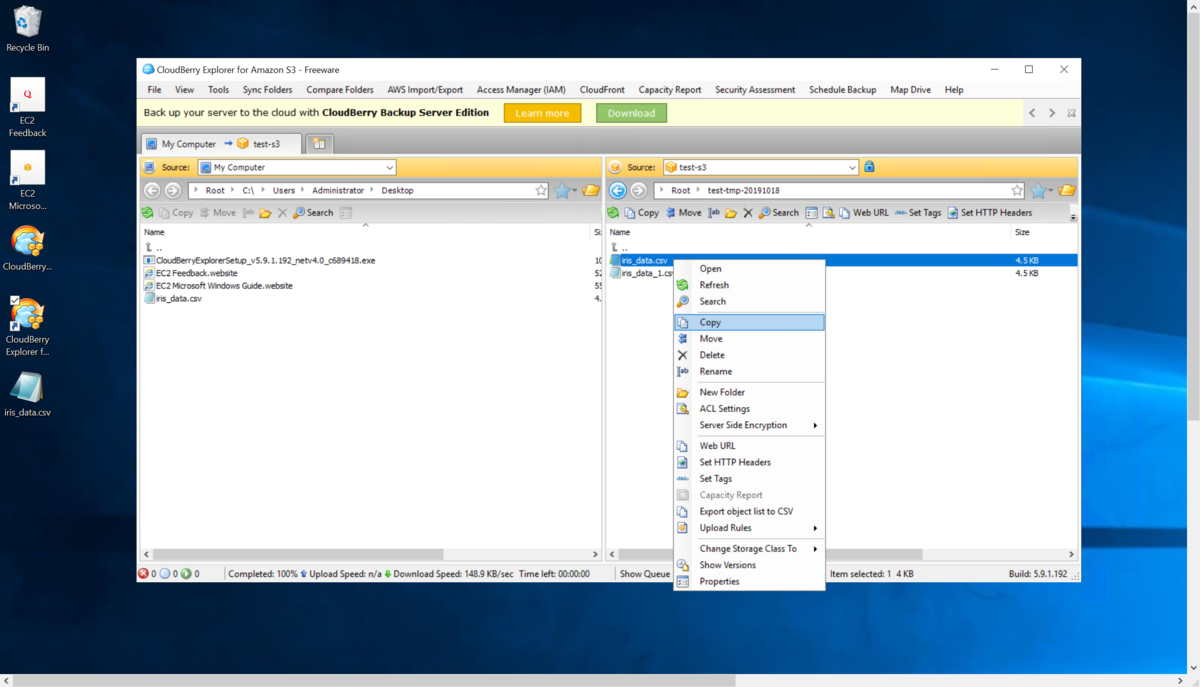Click the yellow Learn more button
Viewport: 1200px width, 687px height.
pyautogui.click(x=542, y=113)
